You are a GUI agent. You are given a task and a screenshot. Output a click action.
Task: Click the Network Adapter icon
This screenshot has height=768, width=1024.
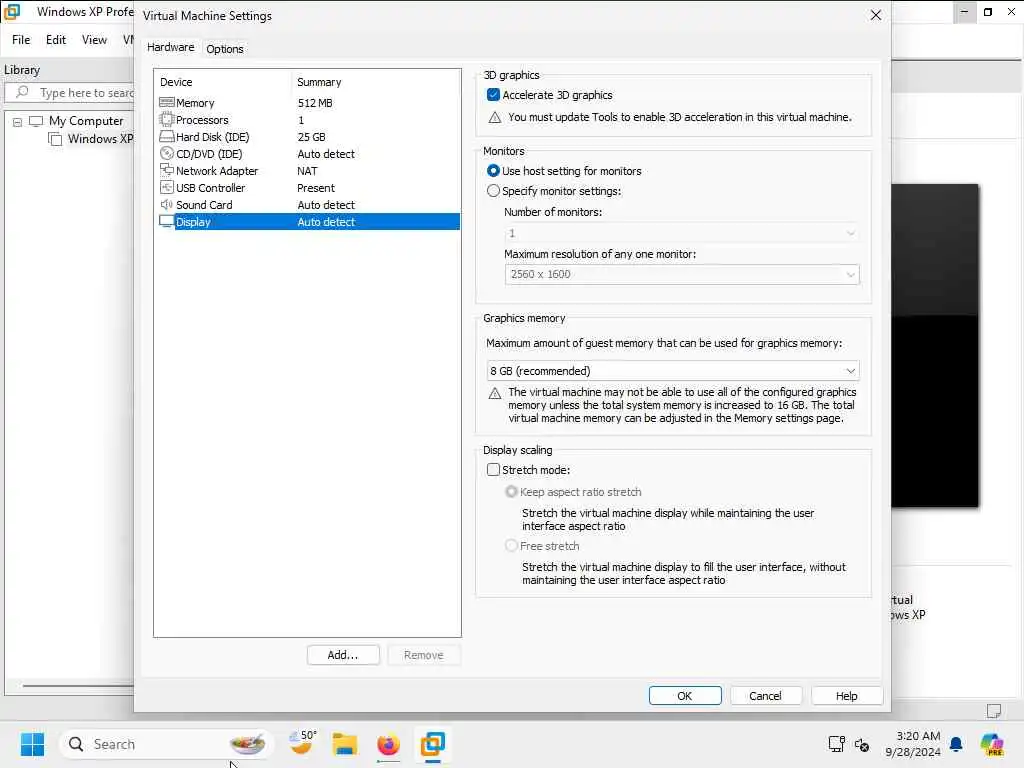pos(167,170)
